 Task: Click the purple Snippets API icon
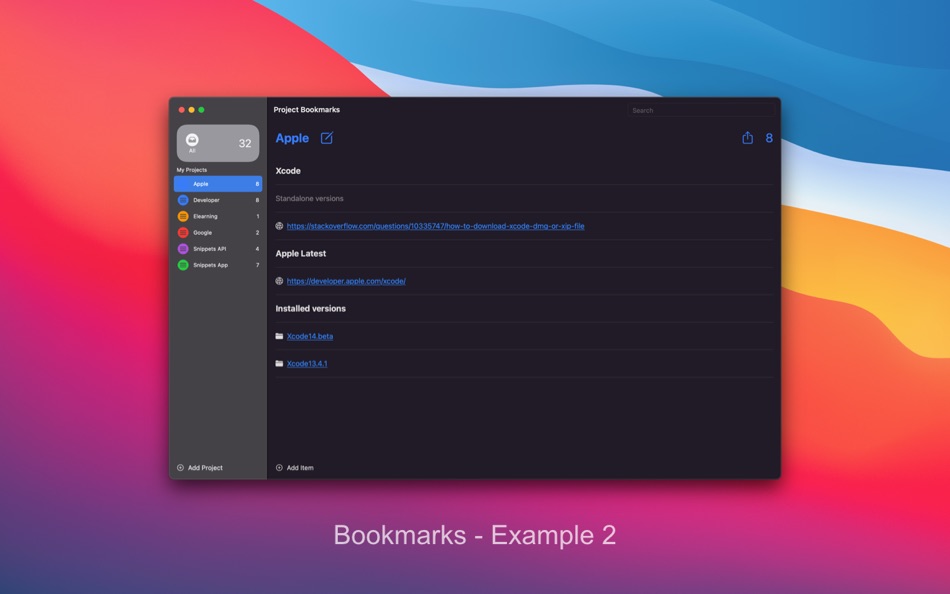183,249
